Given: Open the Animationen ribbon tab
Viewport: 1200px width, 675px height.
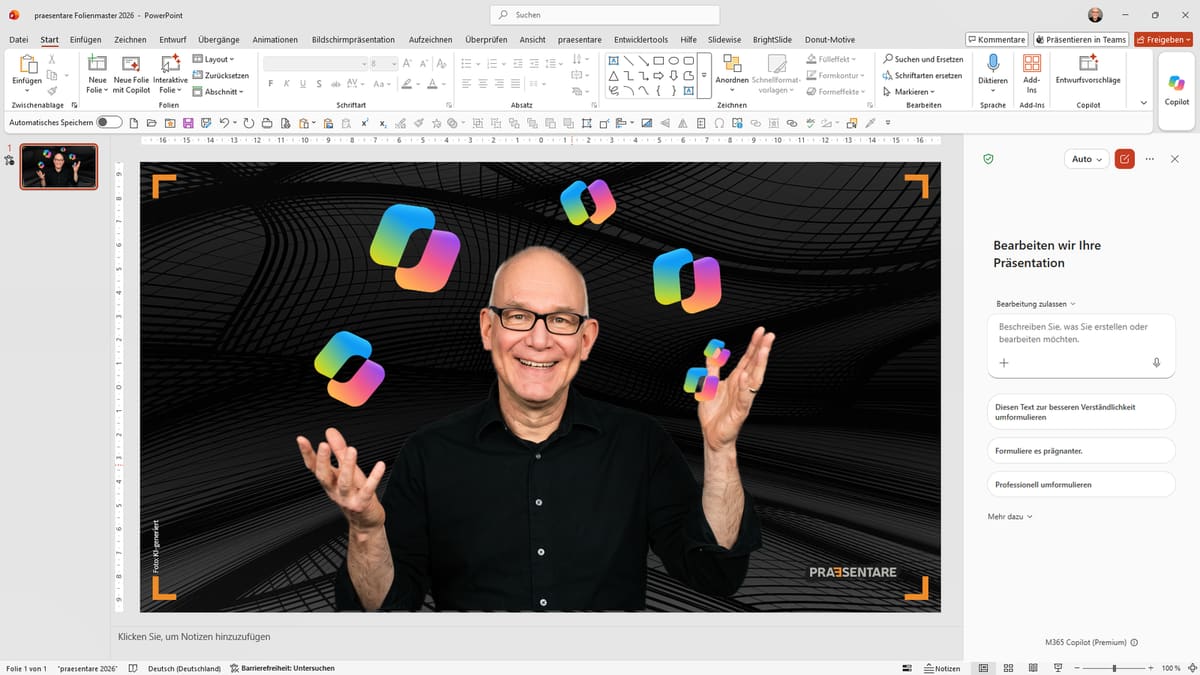Looking at the screenshot, I should (x=275, y=40).
